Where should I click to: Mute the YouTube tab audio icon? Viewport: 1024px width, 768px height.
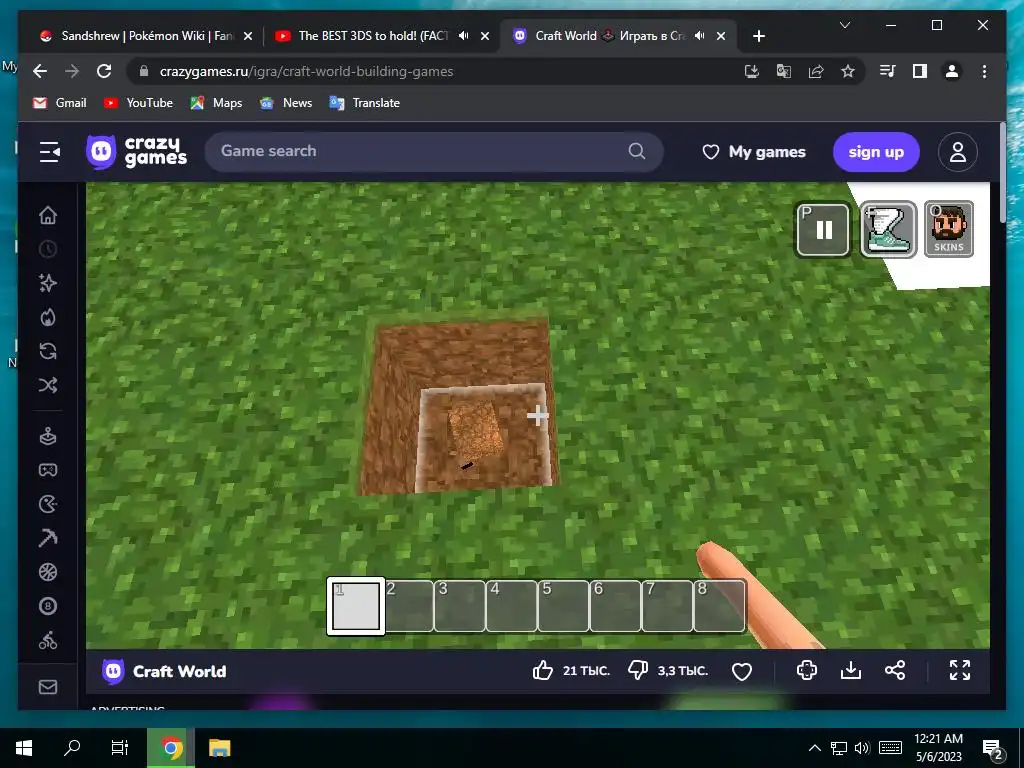464,36
